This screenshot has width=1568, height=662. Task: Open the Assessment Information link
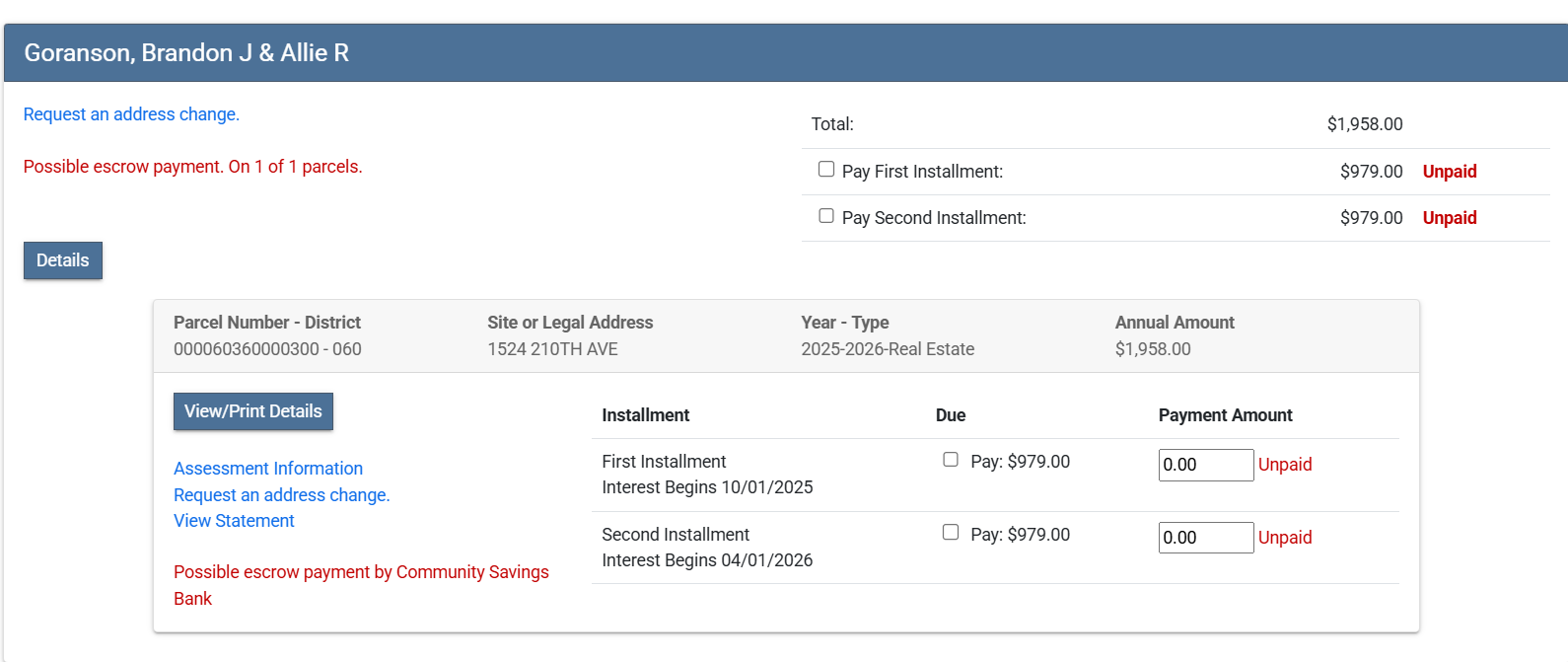pyautogui.click(x=268, y=469)
